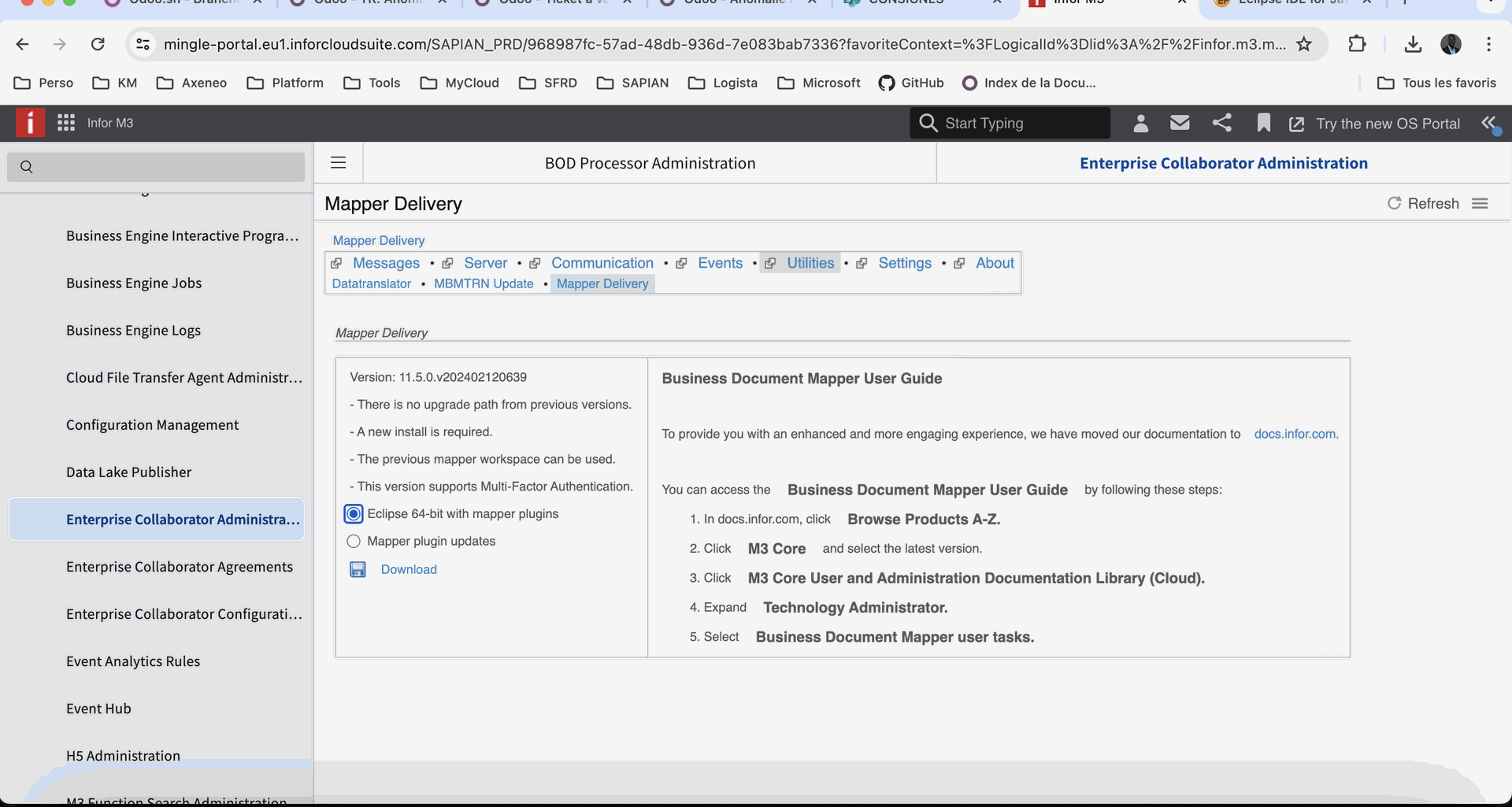
Task: Click the share icon in header
Action: click(1221, 123)
